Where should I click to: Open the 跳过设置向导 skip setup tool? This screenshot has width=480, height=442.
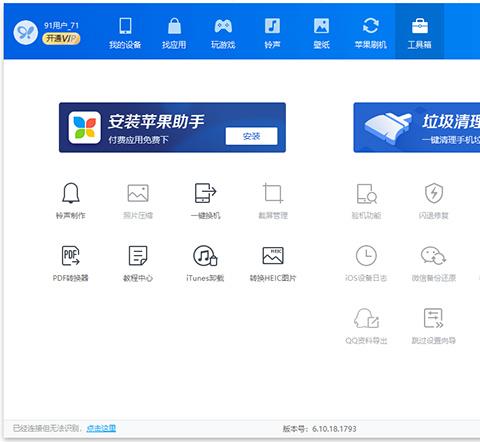434,326
